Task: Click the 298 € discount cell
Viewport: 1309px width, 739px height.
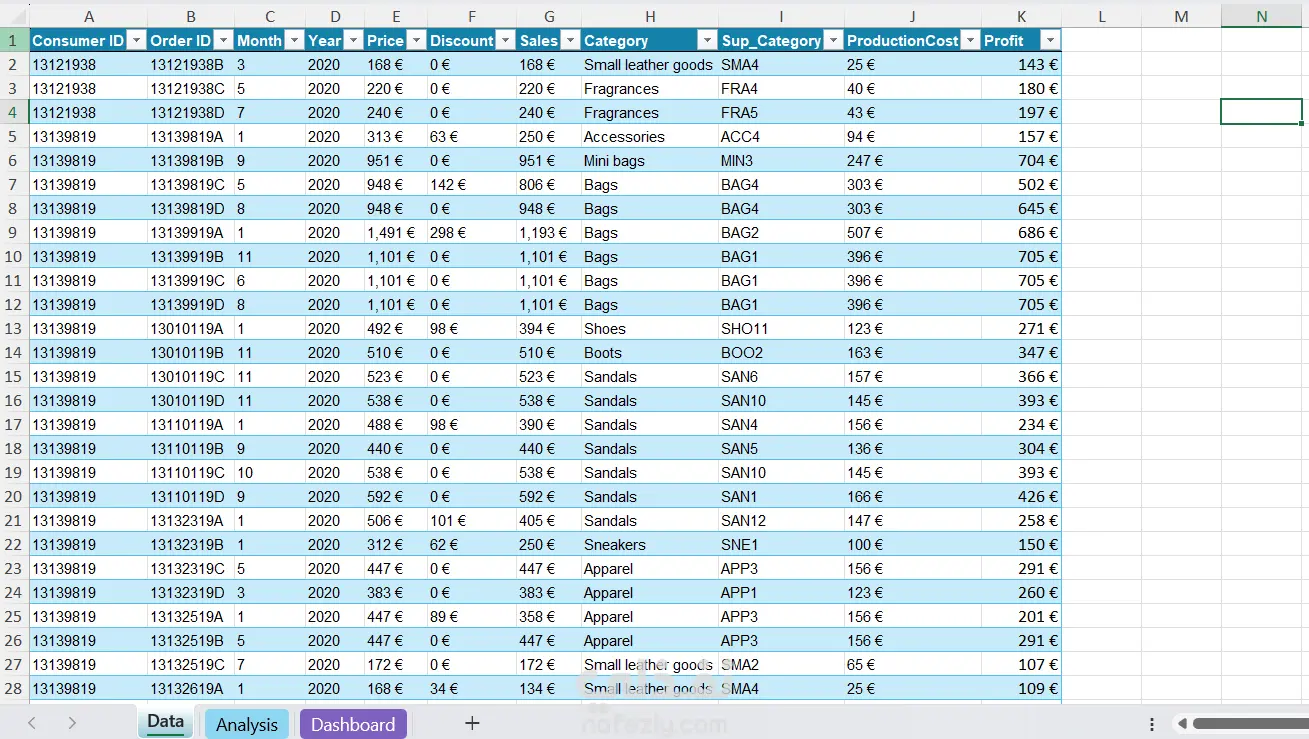Action: pyautogui.click(x=472, y=233)
